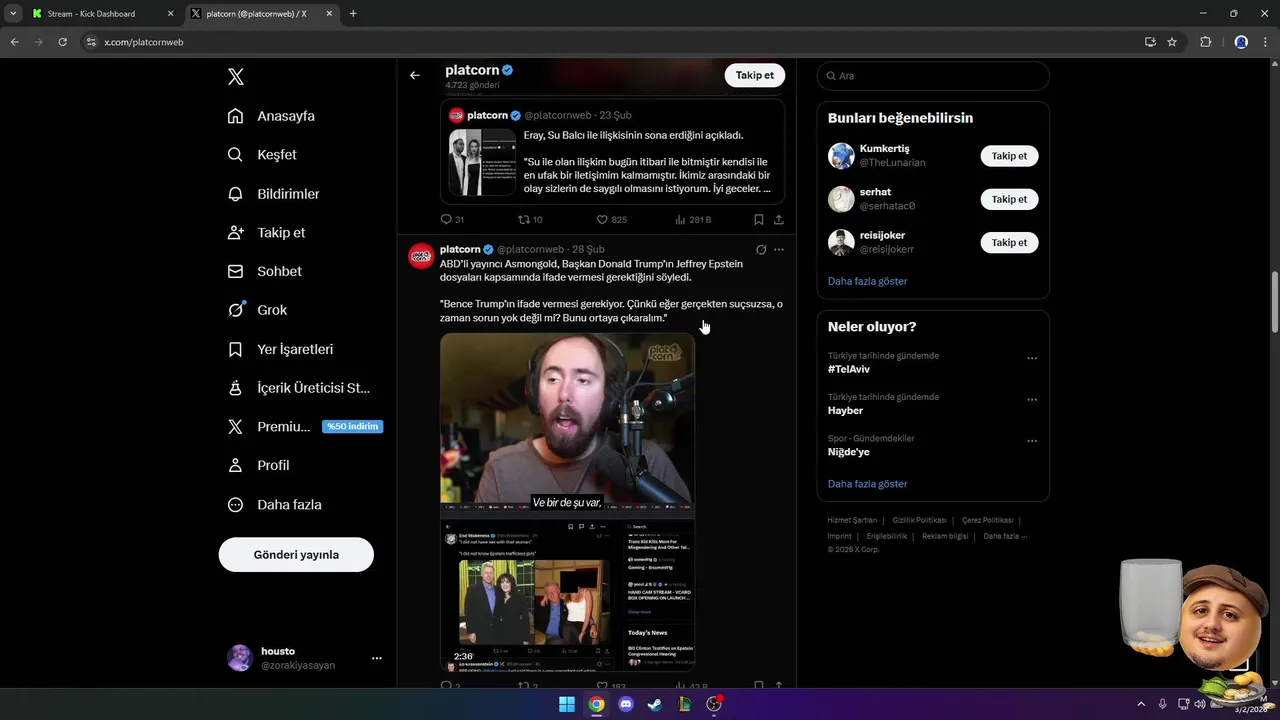
Task: Follow reisijokerr with Takip et
Action: coord(1009,243)
